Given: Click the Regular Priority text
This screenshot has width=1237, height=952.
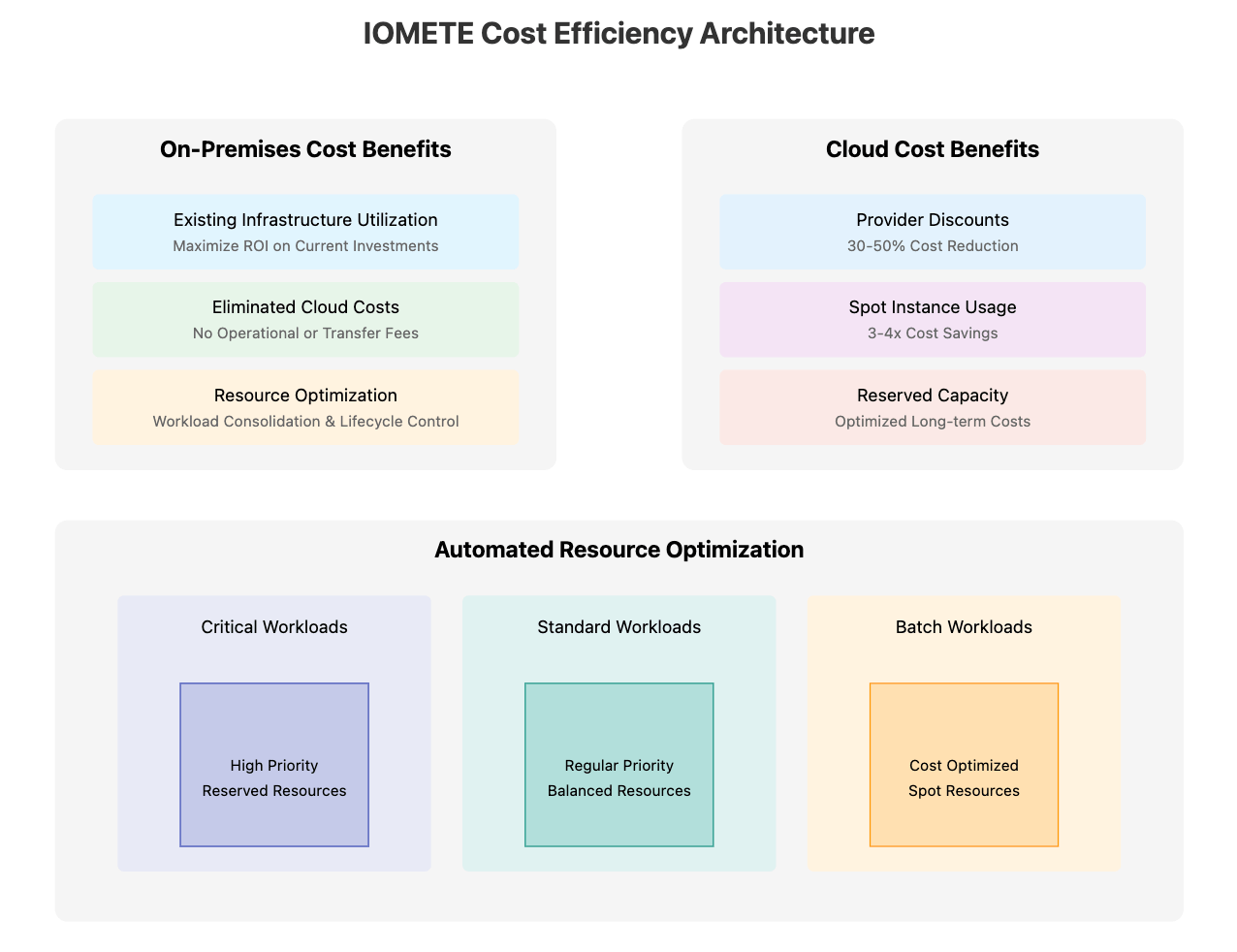Looking at the screenshot, I should tap(618, 766).
